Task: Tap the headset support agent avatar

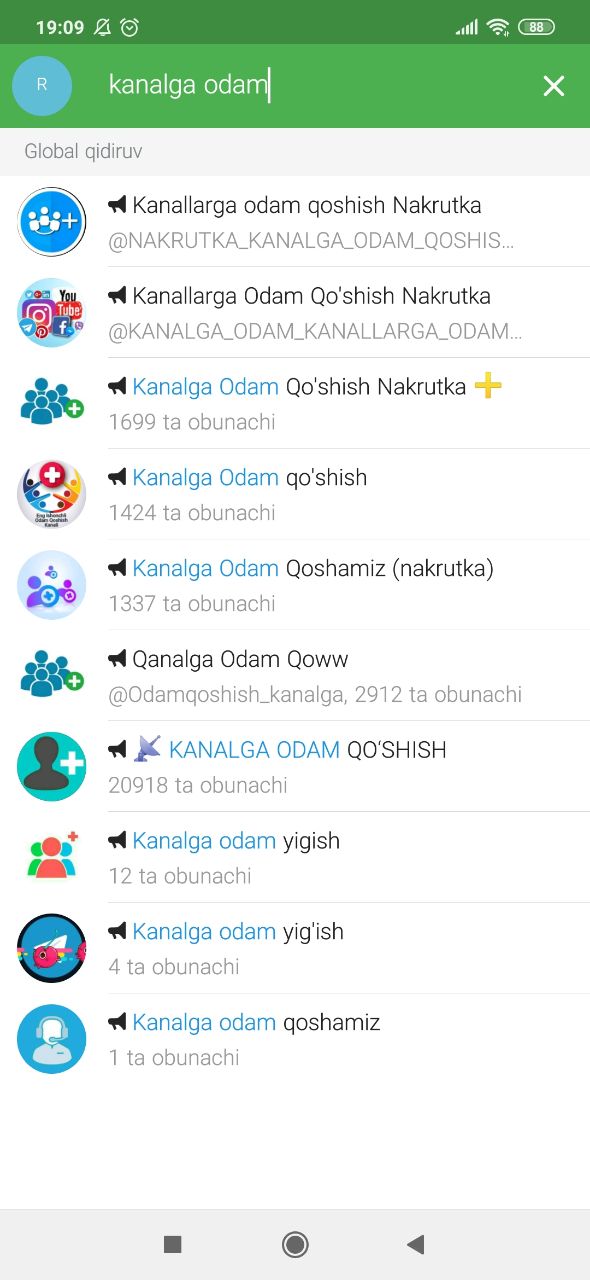Action: point(52,1039)
